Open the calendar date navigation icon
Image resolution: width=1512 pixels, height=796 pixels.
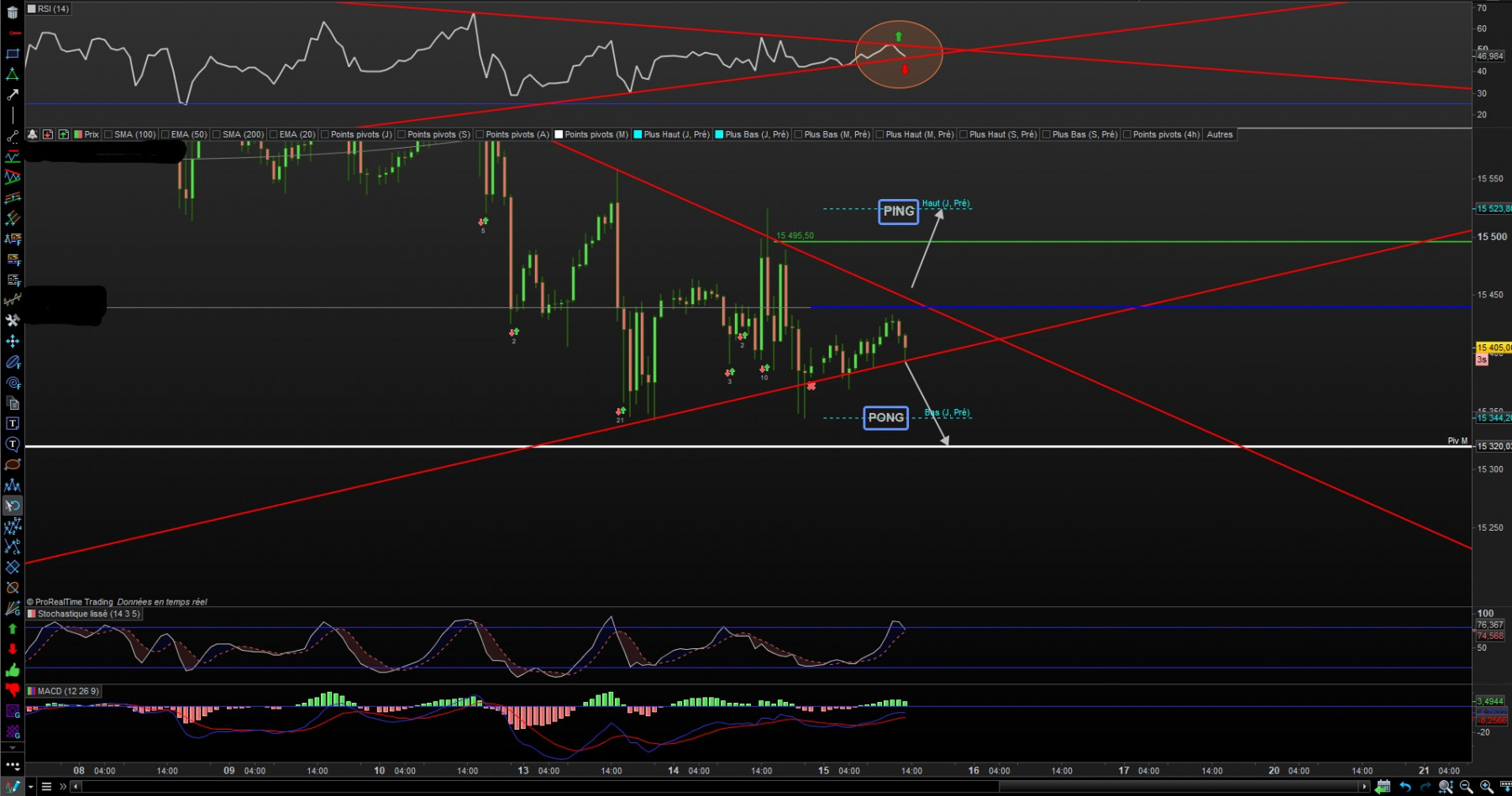tap(1383, 787)
